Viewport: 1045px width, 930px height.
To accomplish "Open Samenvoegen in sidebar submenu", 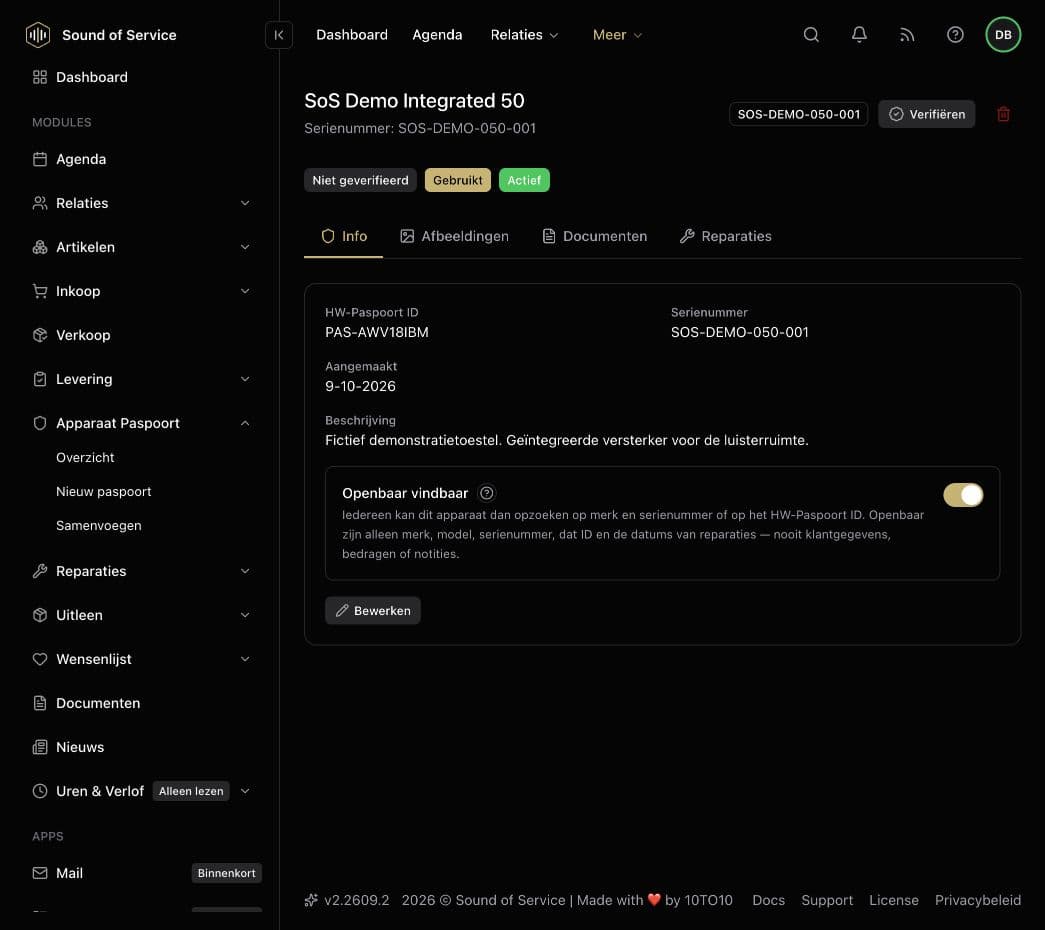I will pos(99,525).
